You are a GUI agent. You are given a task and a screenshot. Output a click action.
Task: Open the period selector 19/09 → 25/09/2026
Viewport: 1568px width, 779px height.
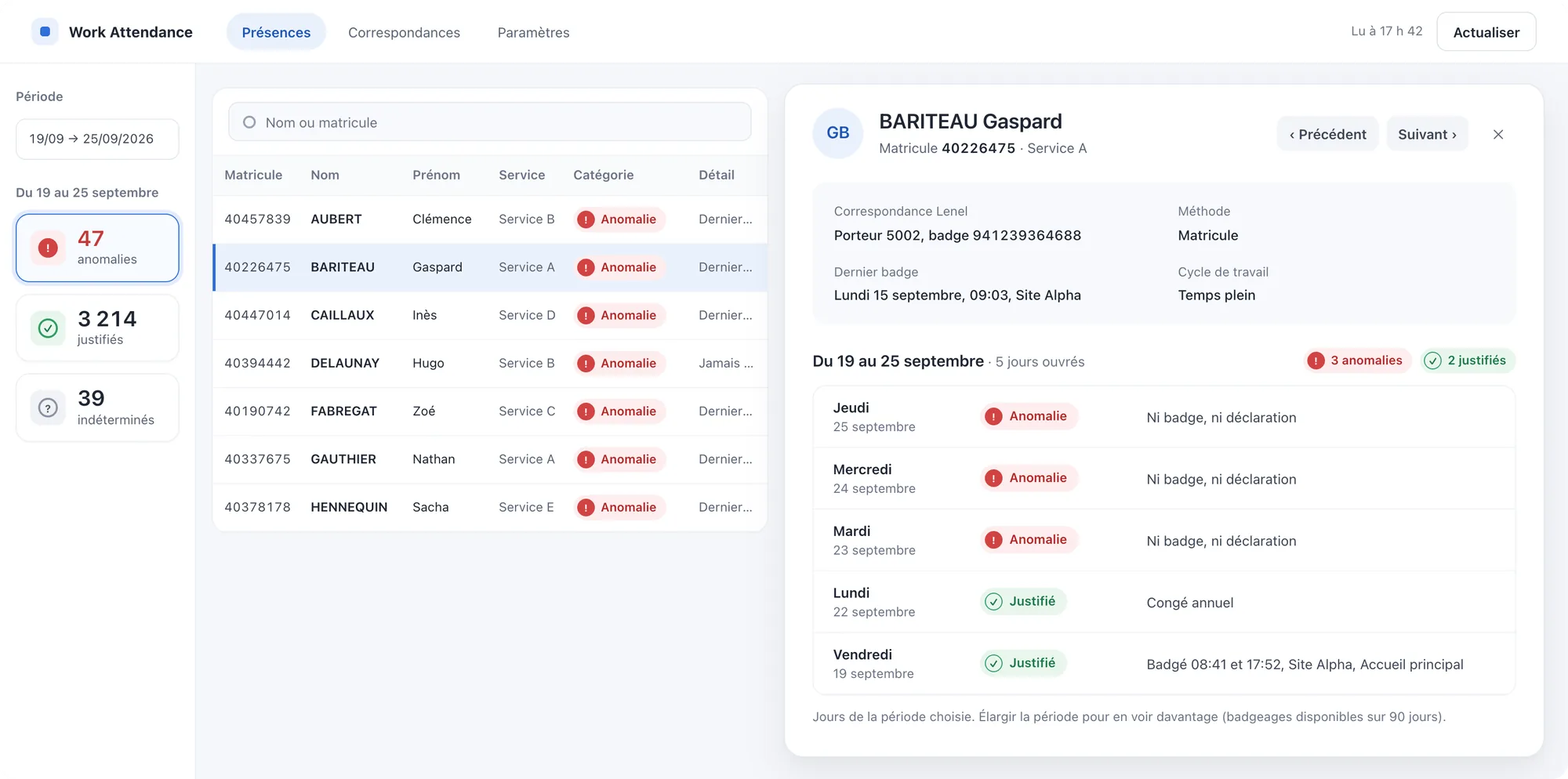tap(97, 139)
